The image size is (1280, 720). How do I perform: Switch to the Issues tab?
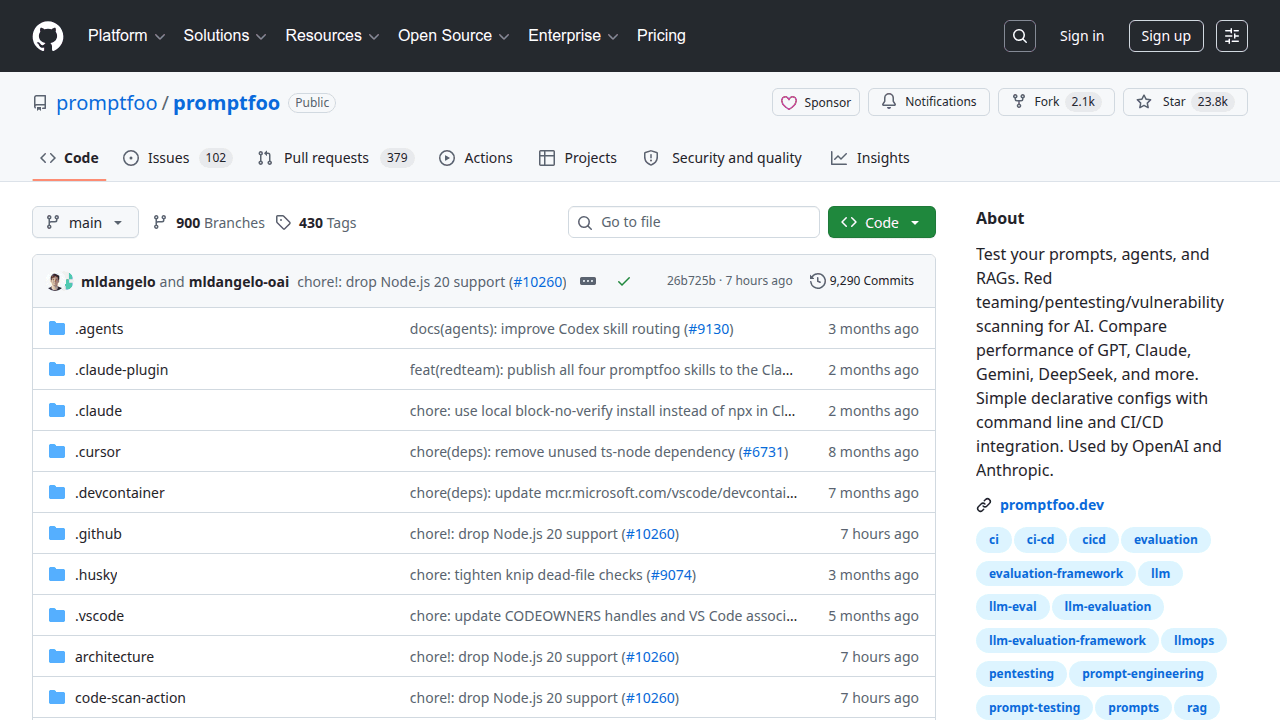[x=178, y=158]
